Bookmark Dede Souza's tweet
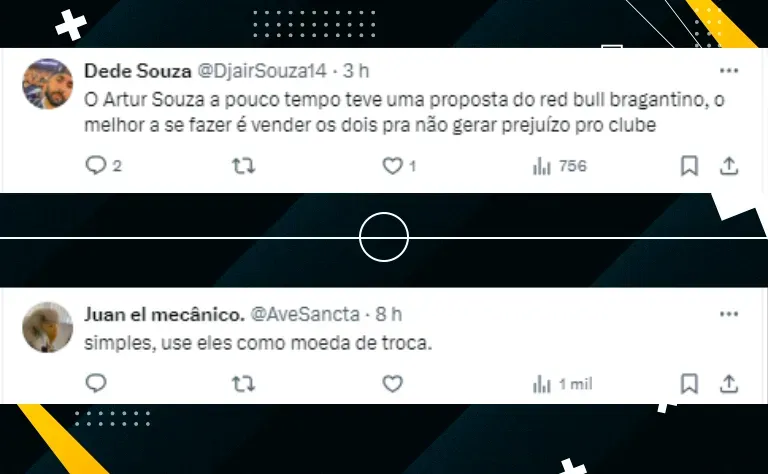Image resolution: width=768 pixels, height=474 pixels. coord(689,166)
